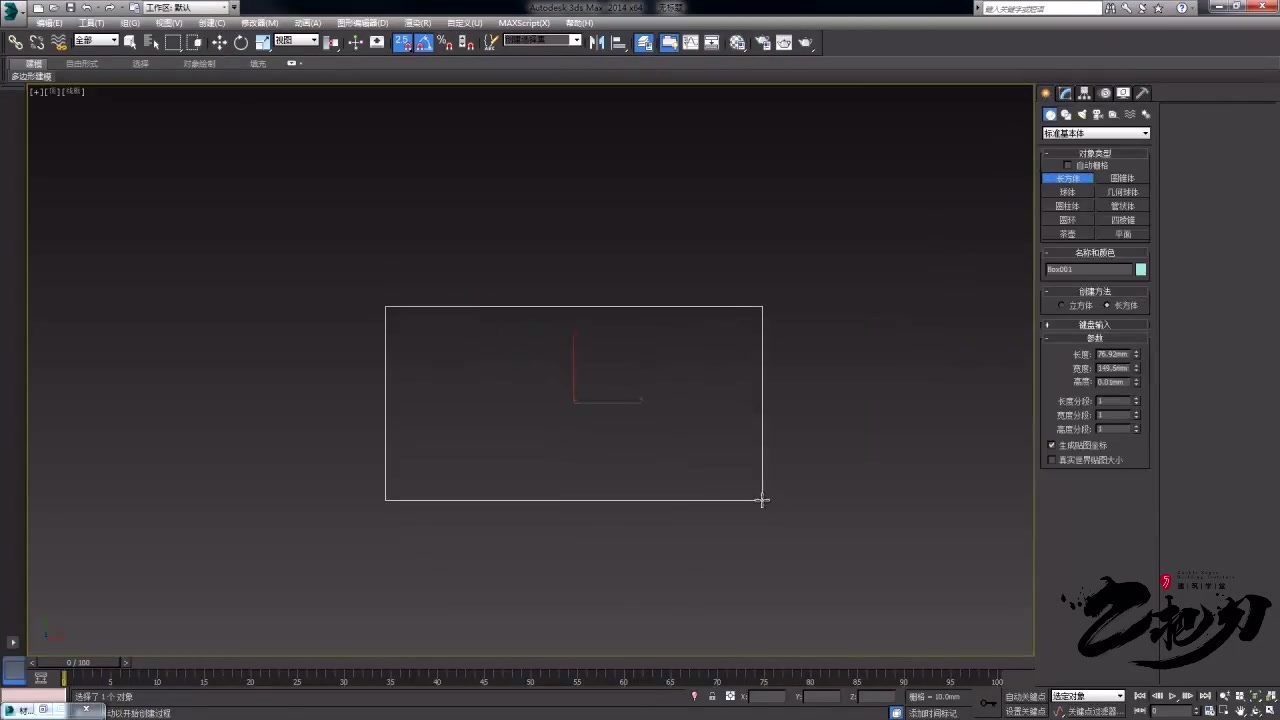
Task: Collapse the 参数 rollout
Action: pos(1095,338)
